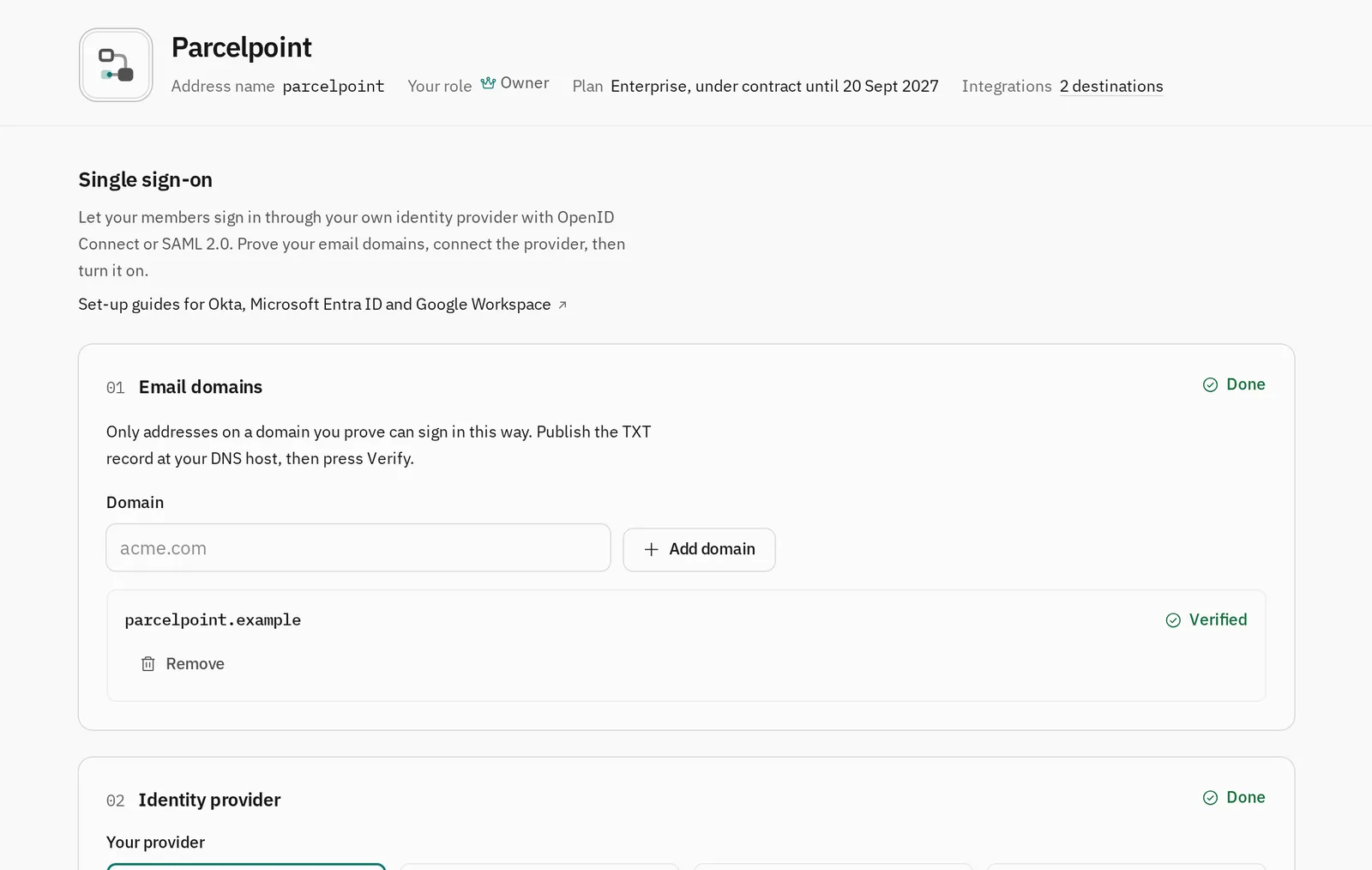Click the Done check icon for Identity provider
The width and height of the screenshot is (1372, 870).
[x=1210, y=798]
